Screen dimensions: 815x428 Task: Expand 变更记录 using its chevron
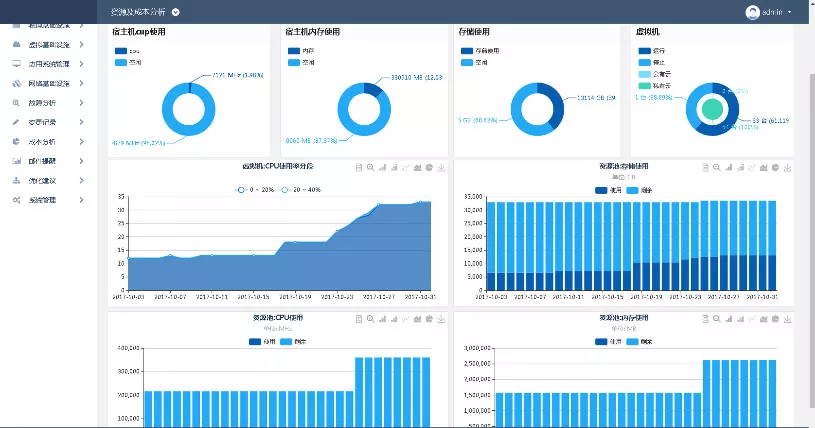(82, 122)
